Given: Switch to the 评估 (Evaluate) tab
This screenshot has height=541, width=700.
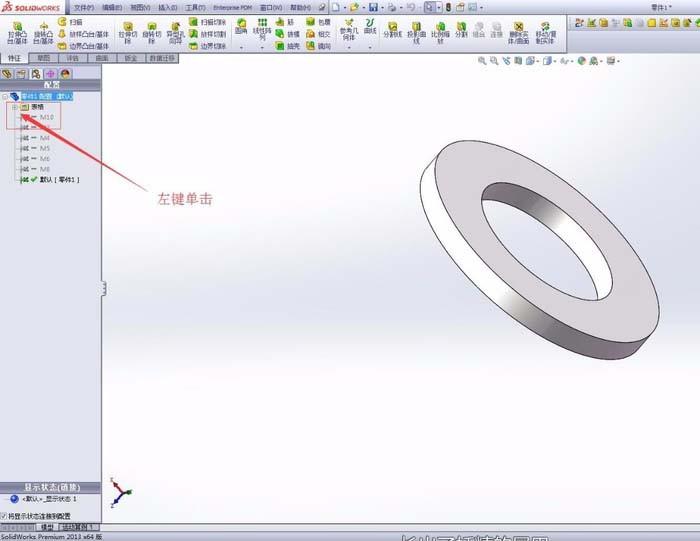Looking at the screenshot, I should pos(72,58).
